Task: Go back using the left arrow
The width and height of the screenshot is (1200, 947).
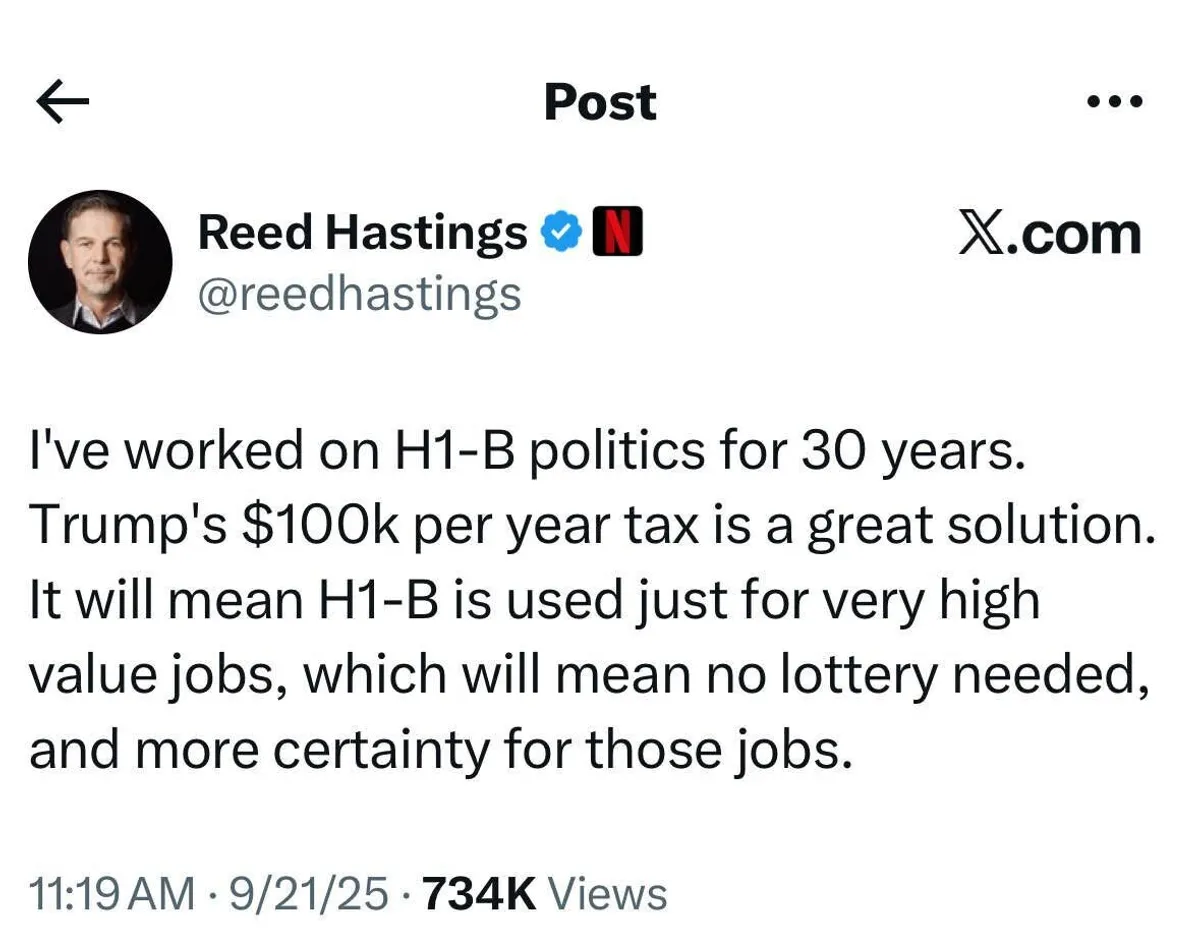Action: point(62,102)
